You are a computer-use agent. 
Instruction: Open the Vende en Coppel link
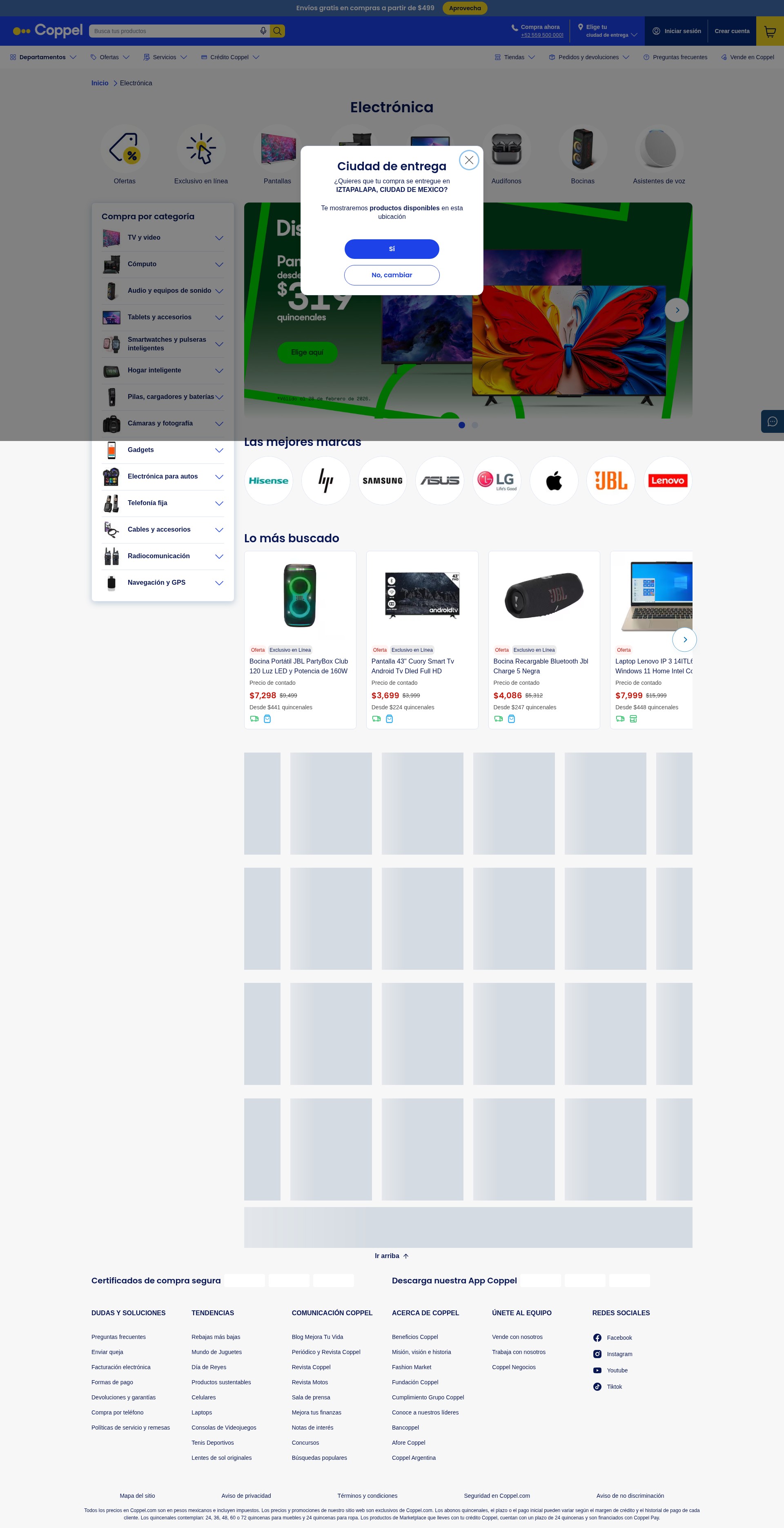point(747,58)
